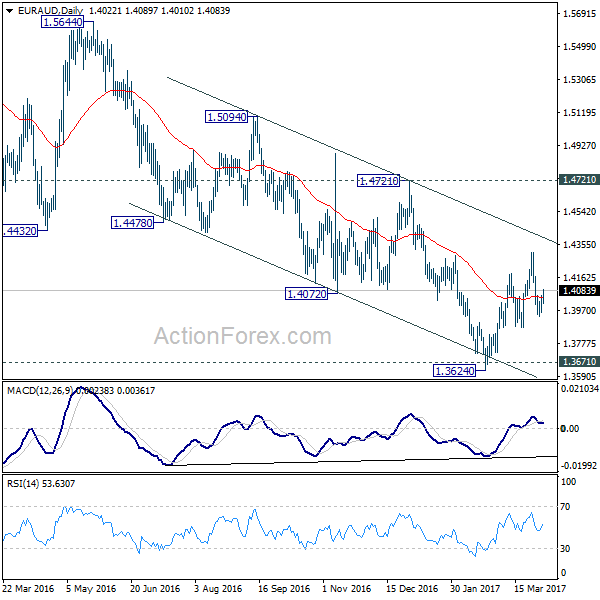Select the .44320 price label
Viewport: 600px width, 600px height.
point(20,231)
